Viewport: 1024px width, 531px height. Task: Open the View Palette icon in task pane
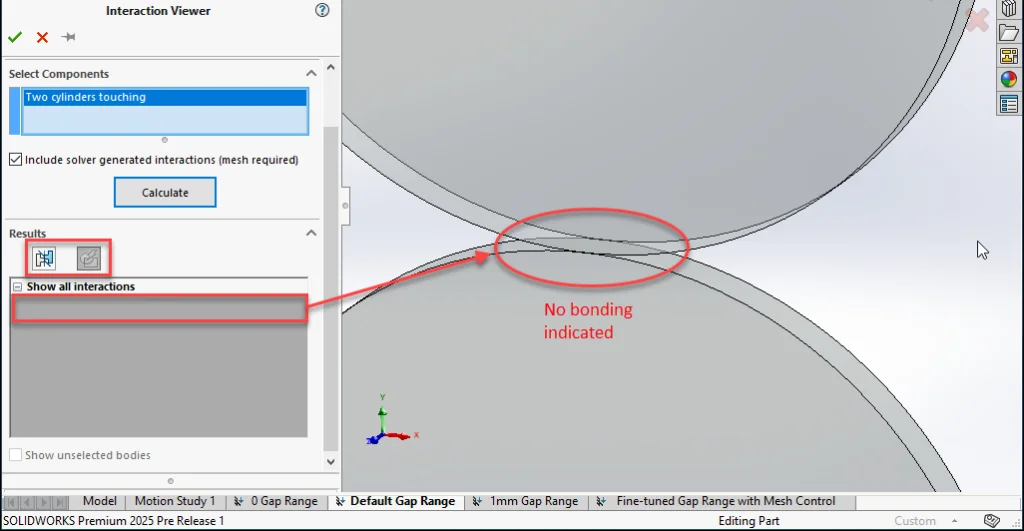pyautogui.click(x=1009, y=56)
